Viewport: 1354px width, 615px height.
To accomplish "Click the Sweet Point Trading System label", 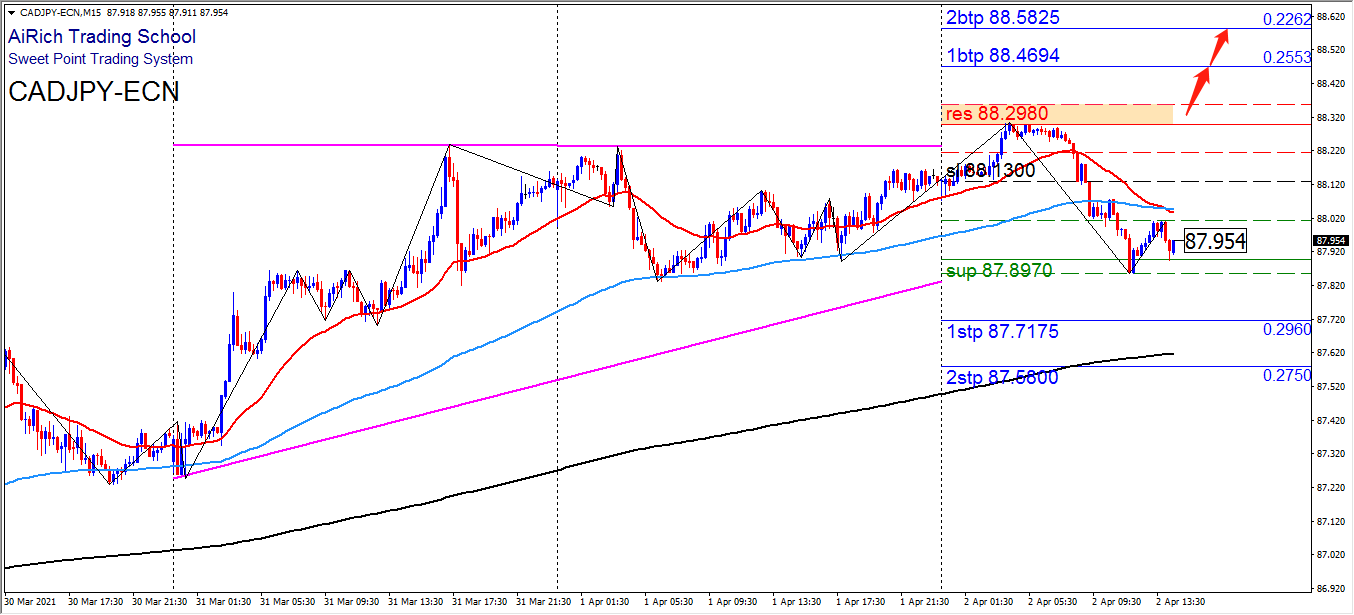I will tap(100, 59).
